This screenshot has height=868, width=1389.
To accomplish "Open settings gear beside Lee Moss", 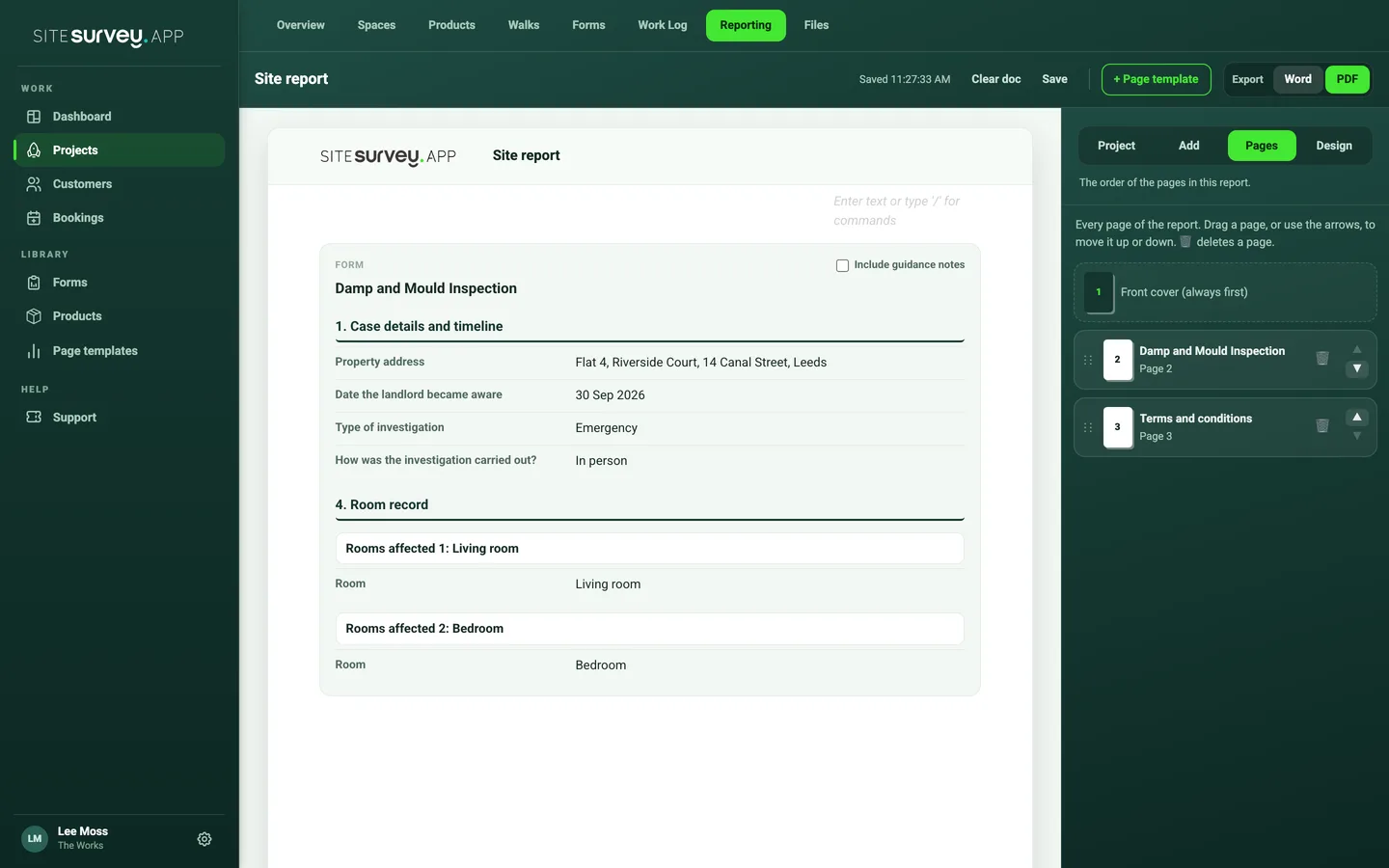I will 204,839.
